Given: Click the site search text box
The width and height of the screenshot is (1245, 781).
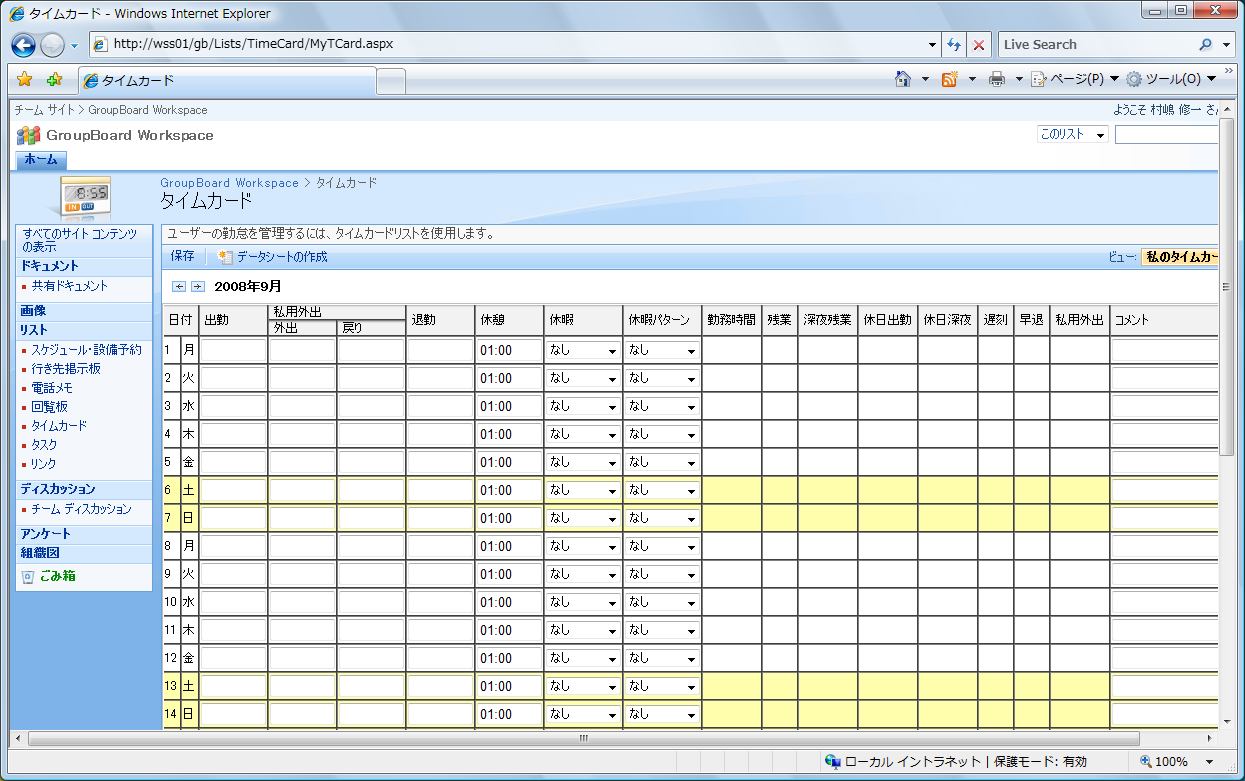Looking at the screenshot, I should pyautogui.click(x=1167, y=135).
